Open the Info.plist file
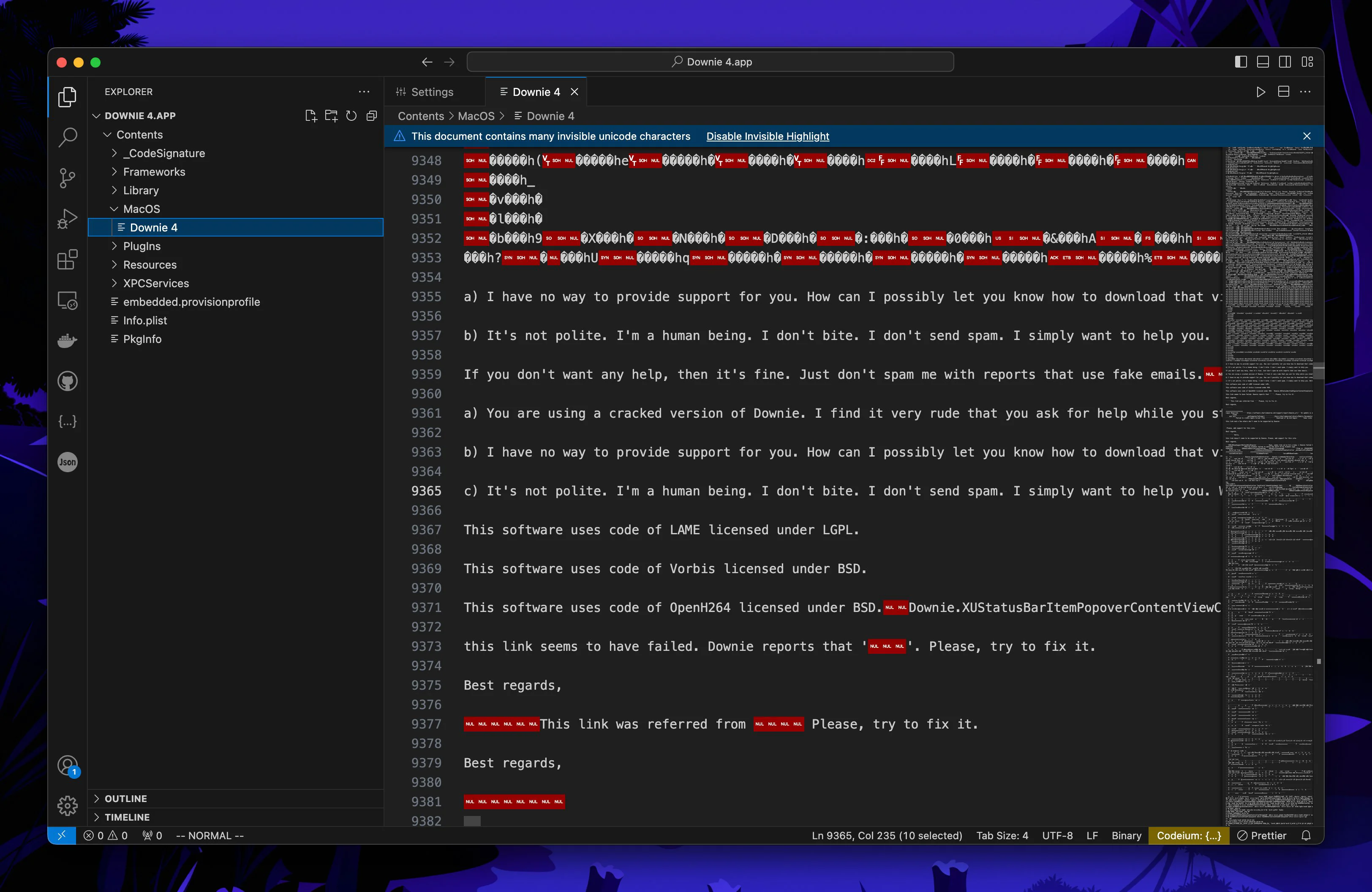This screenshot has height=892, width=1372. [145, 321]
